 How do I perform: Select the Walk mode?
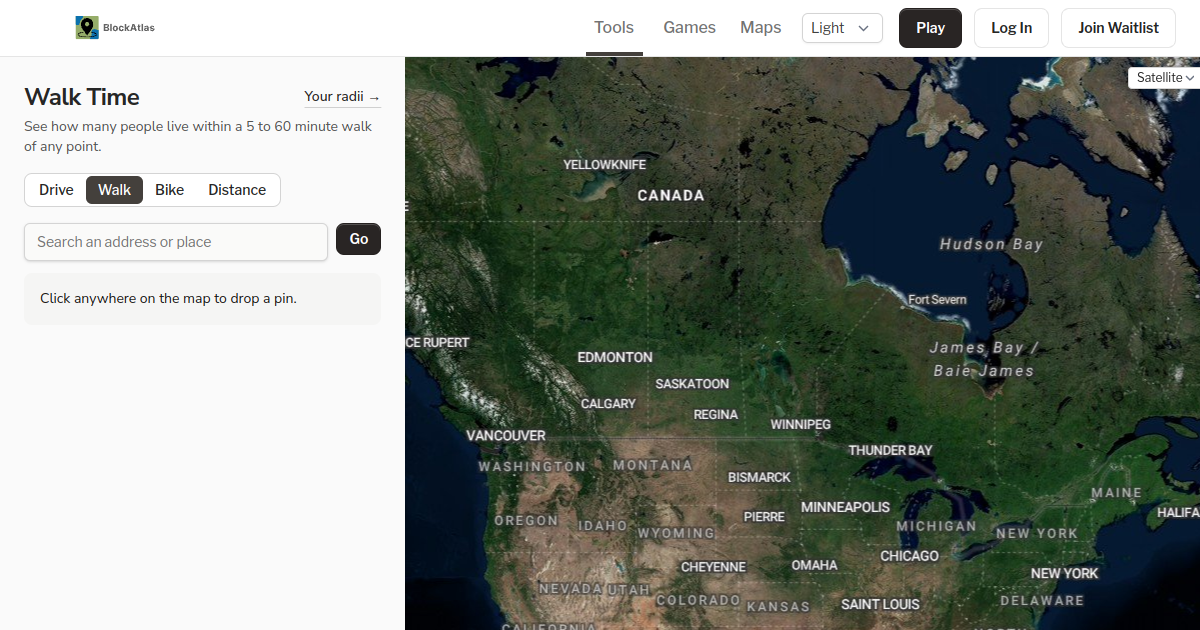[x=114, y=190]
